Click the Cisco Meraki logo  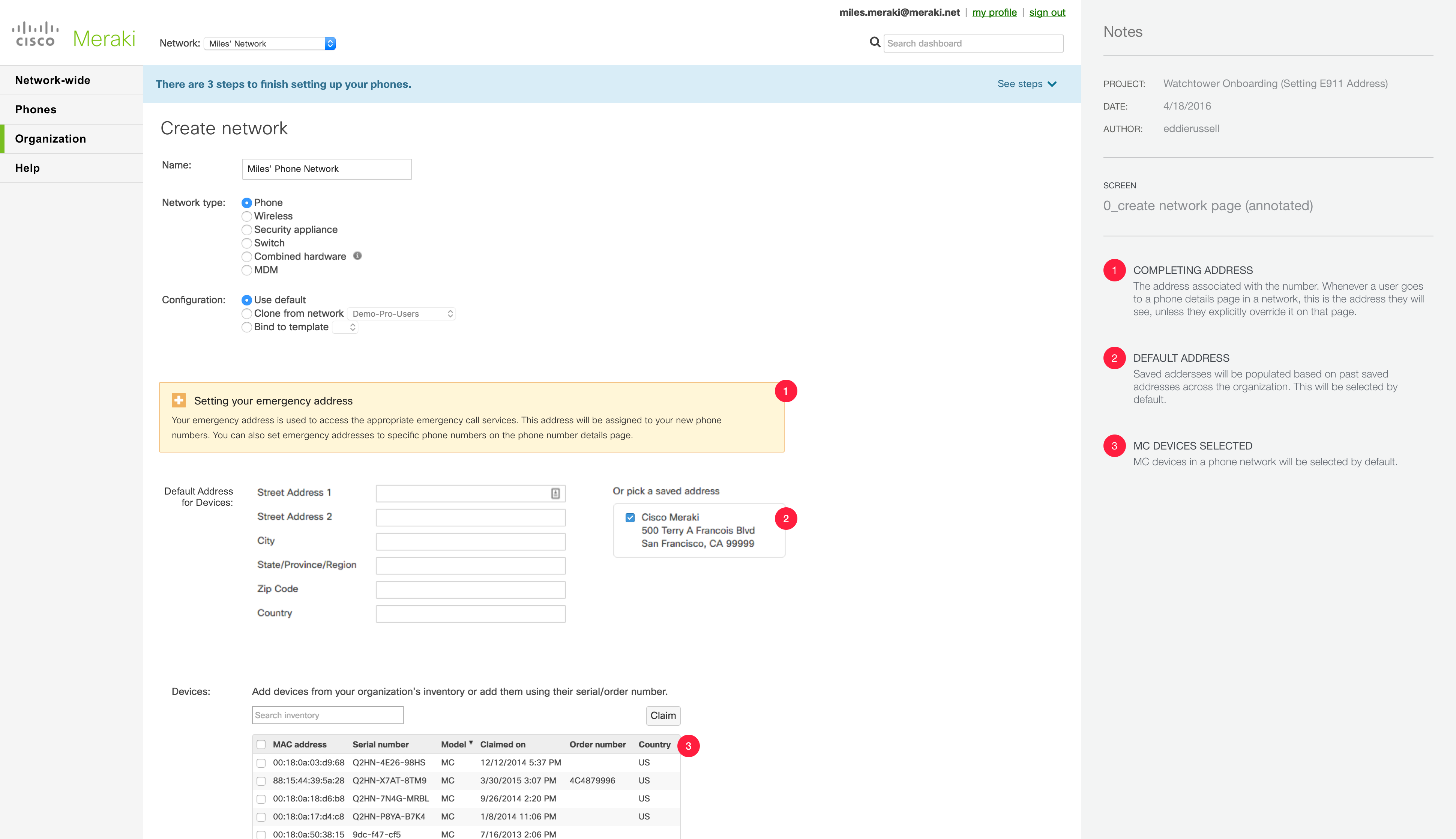(74, 36)
